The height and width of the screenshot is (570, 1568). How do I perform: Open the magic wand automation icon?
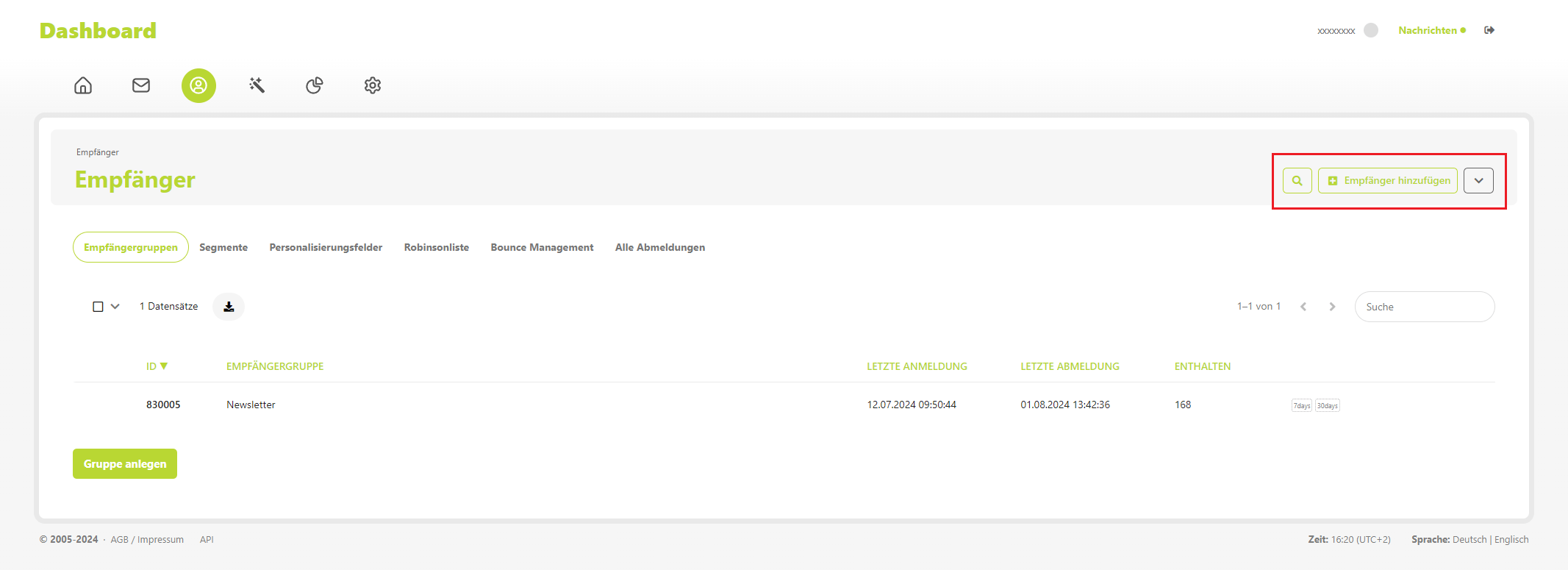257,85
